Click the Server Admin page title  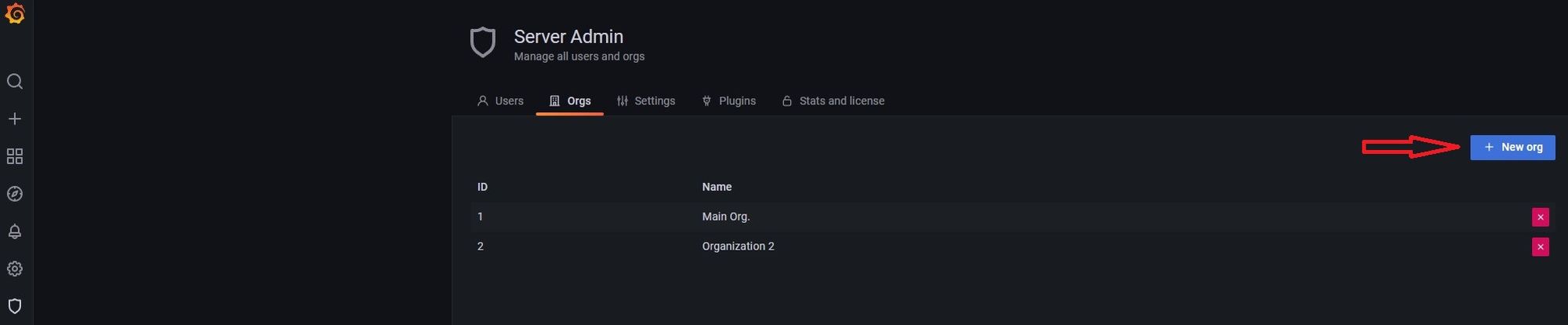click(x=568, y=37)
